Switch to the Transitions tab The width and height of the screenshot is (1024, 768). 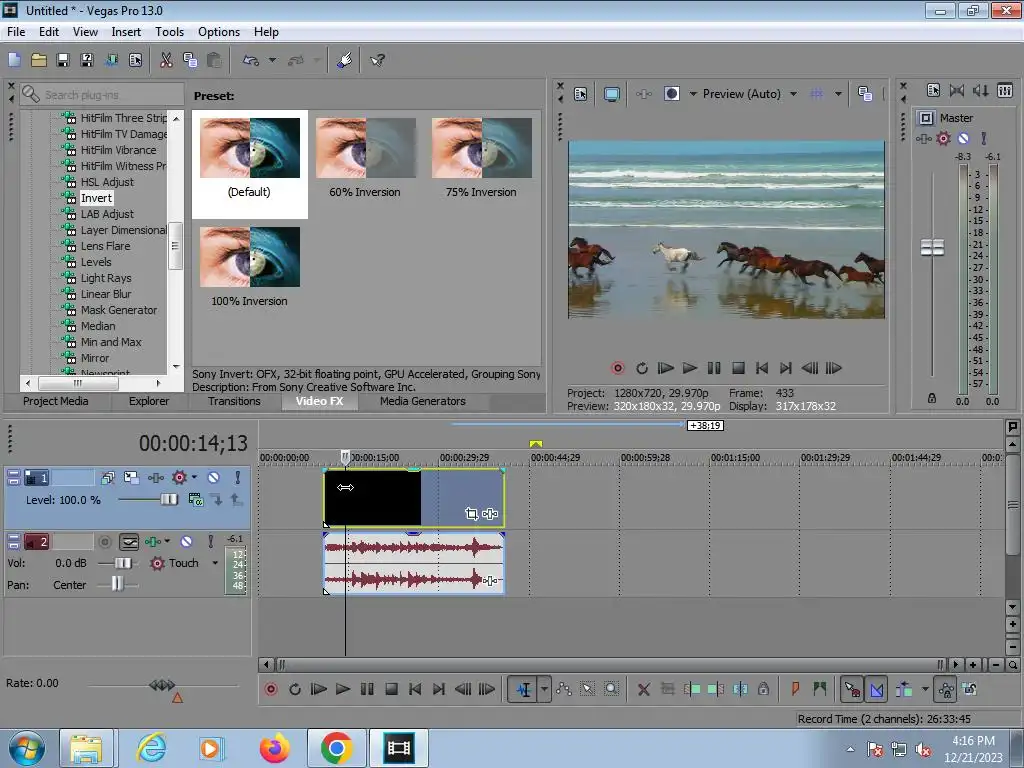(234, 401)
